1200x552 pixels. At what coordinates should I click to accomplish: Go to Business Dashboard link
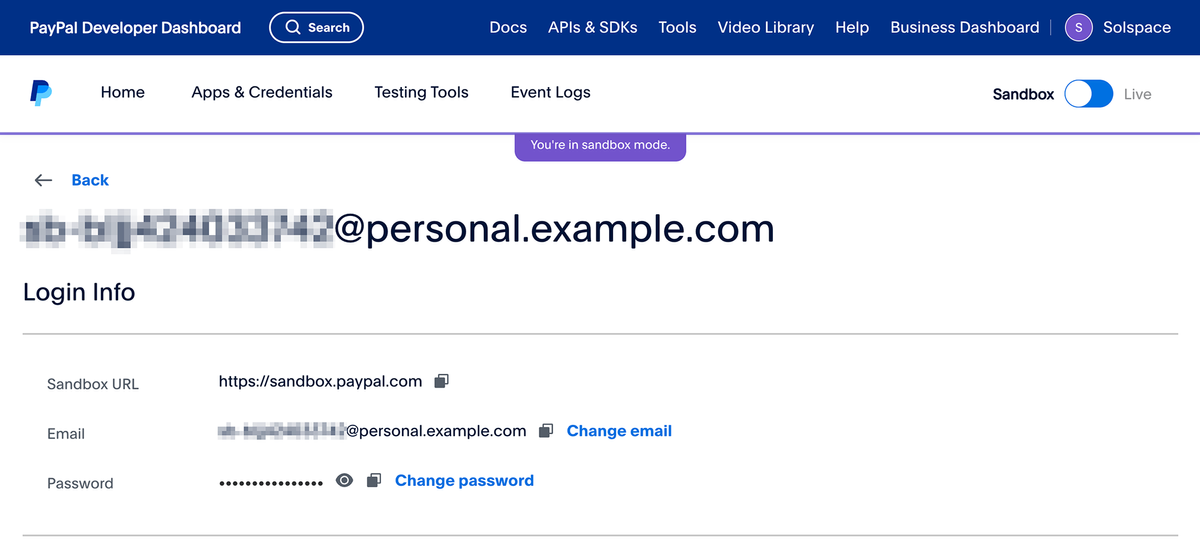pos(964,28)
